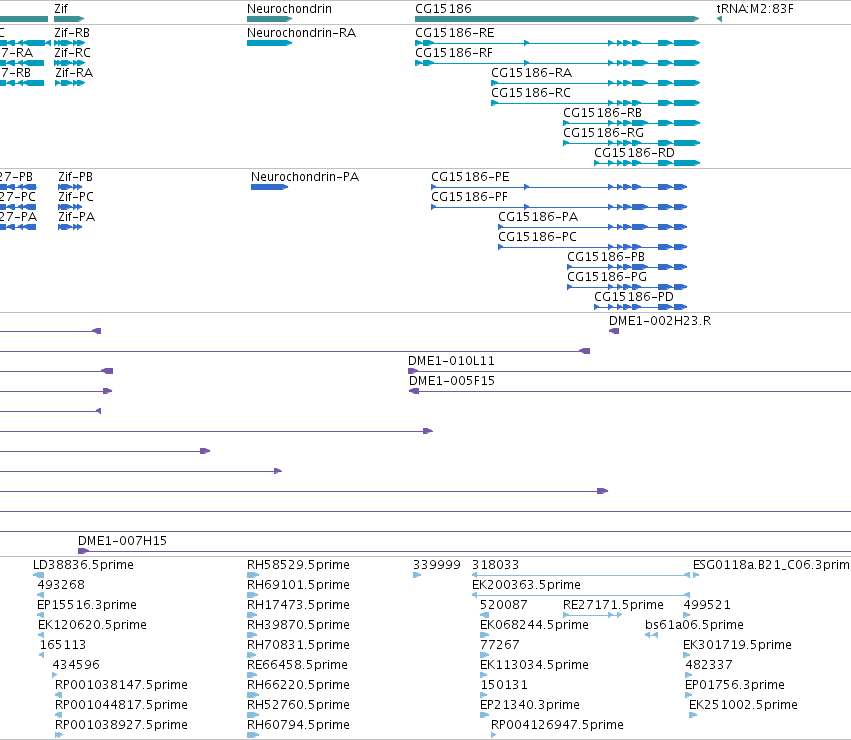Image resolution: width=851 pixels, height=740 pixels.
Task: Click EST EK301719.5prime
Action: coord(737,645)
